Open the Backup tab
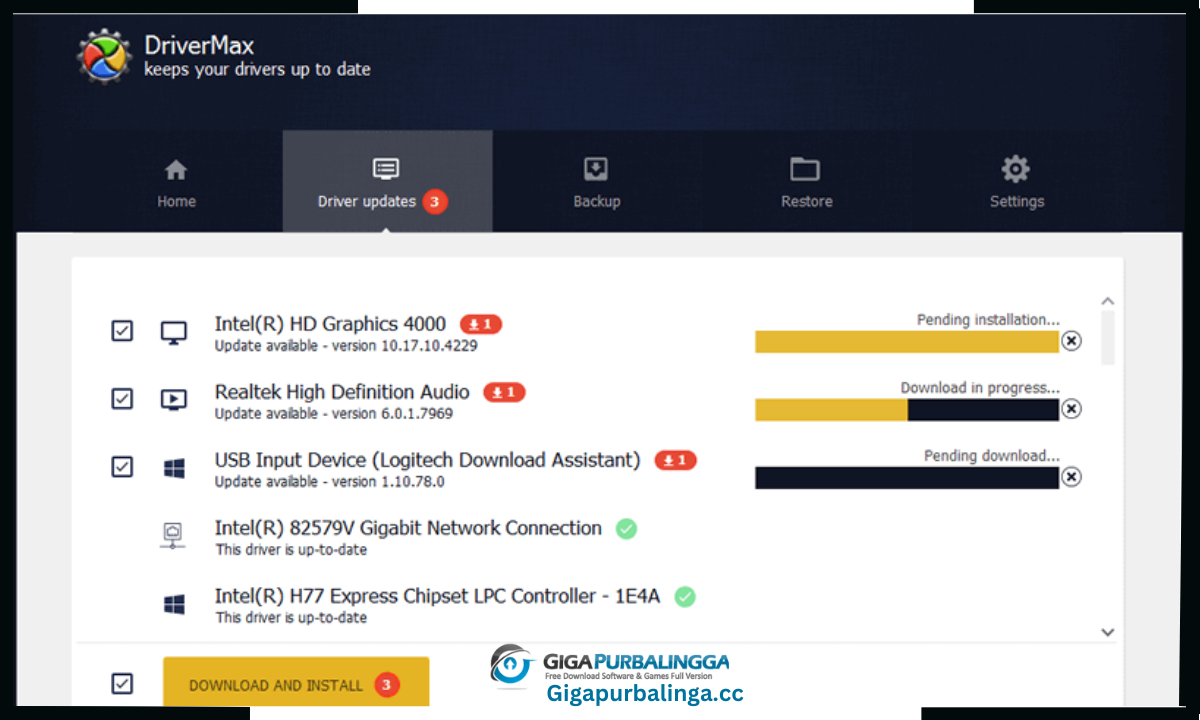 (x=596, y=182)
